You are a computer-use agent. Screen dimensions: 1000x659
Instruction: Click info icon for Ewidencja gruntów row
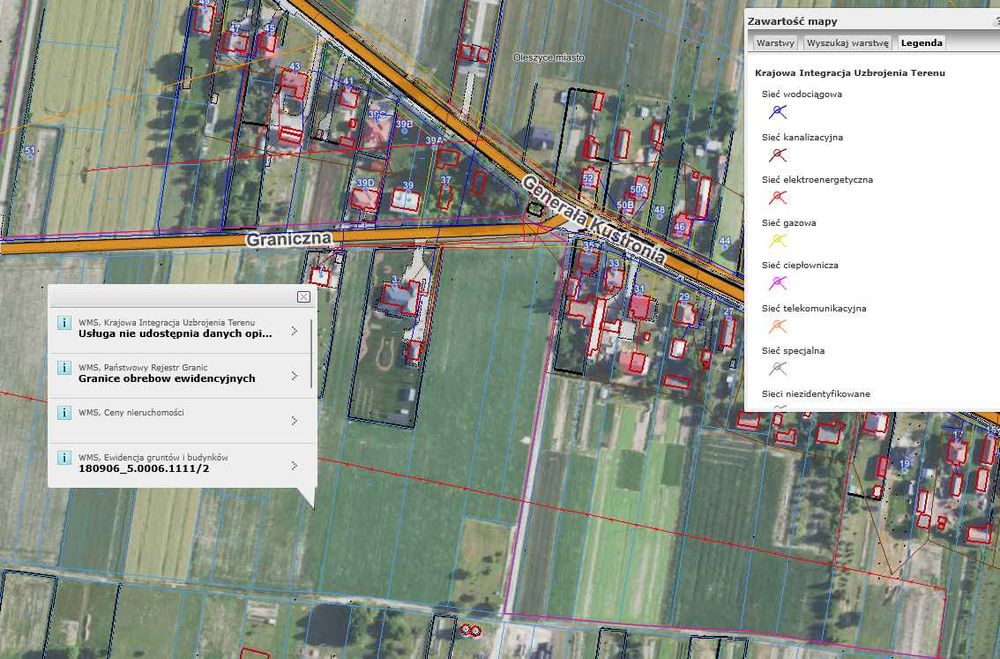coord(64,457)
